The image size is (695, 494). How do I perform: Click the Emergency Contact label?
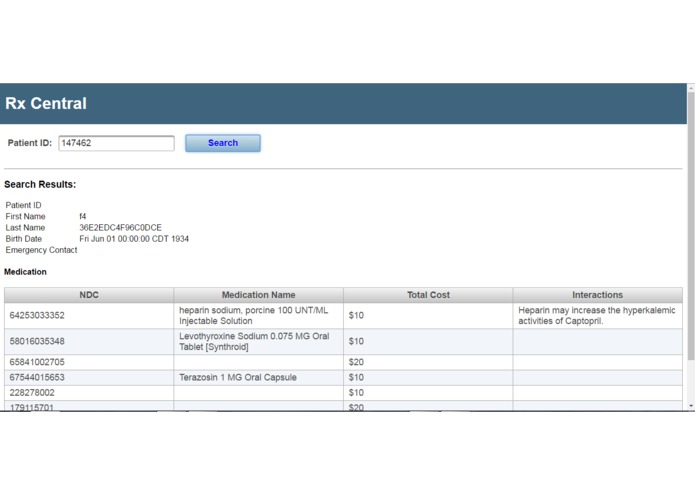click(x=41, y=250)
